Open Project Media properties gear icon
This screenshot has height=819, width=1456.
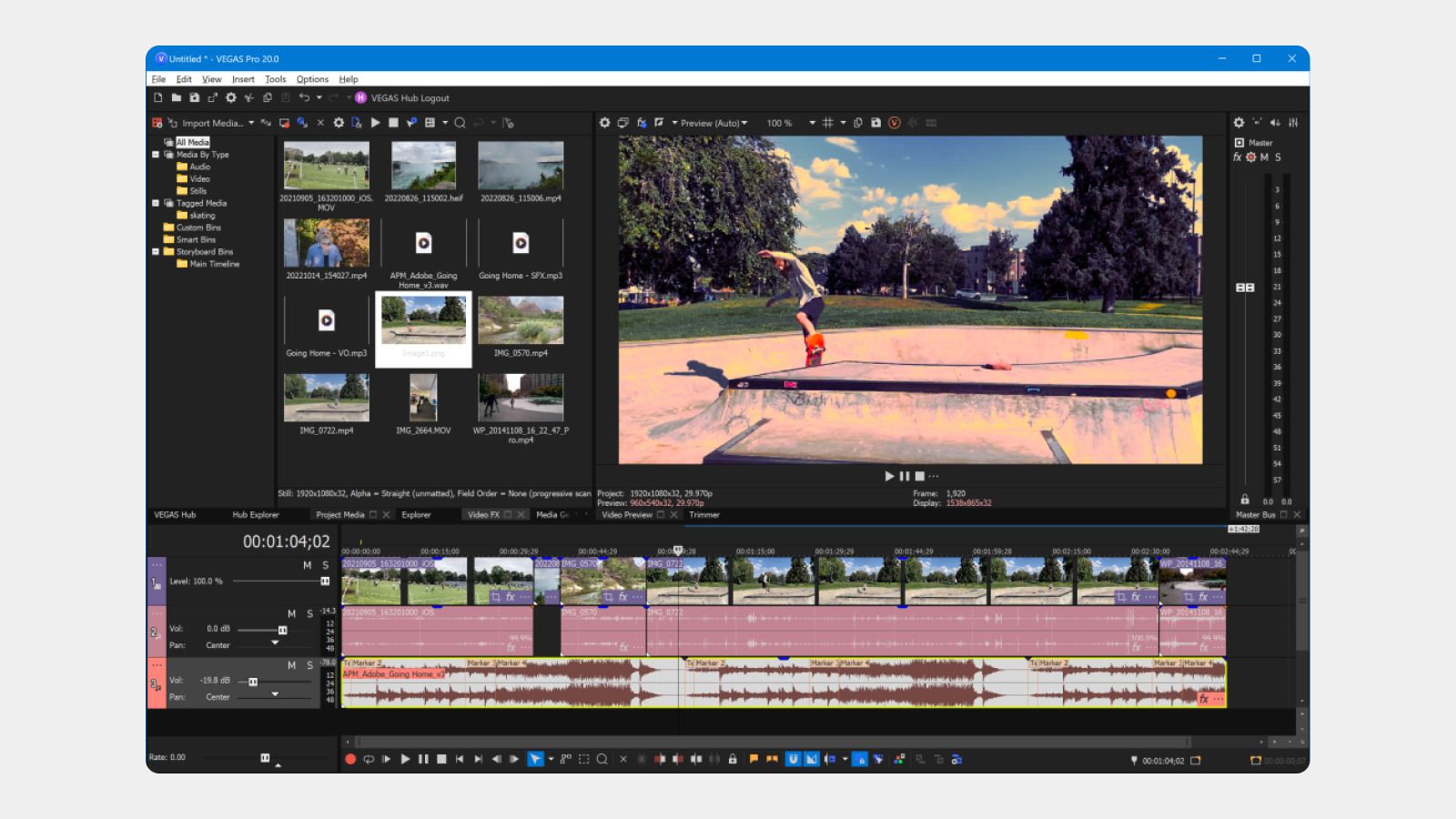(339, 123)
